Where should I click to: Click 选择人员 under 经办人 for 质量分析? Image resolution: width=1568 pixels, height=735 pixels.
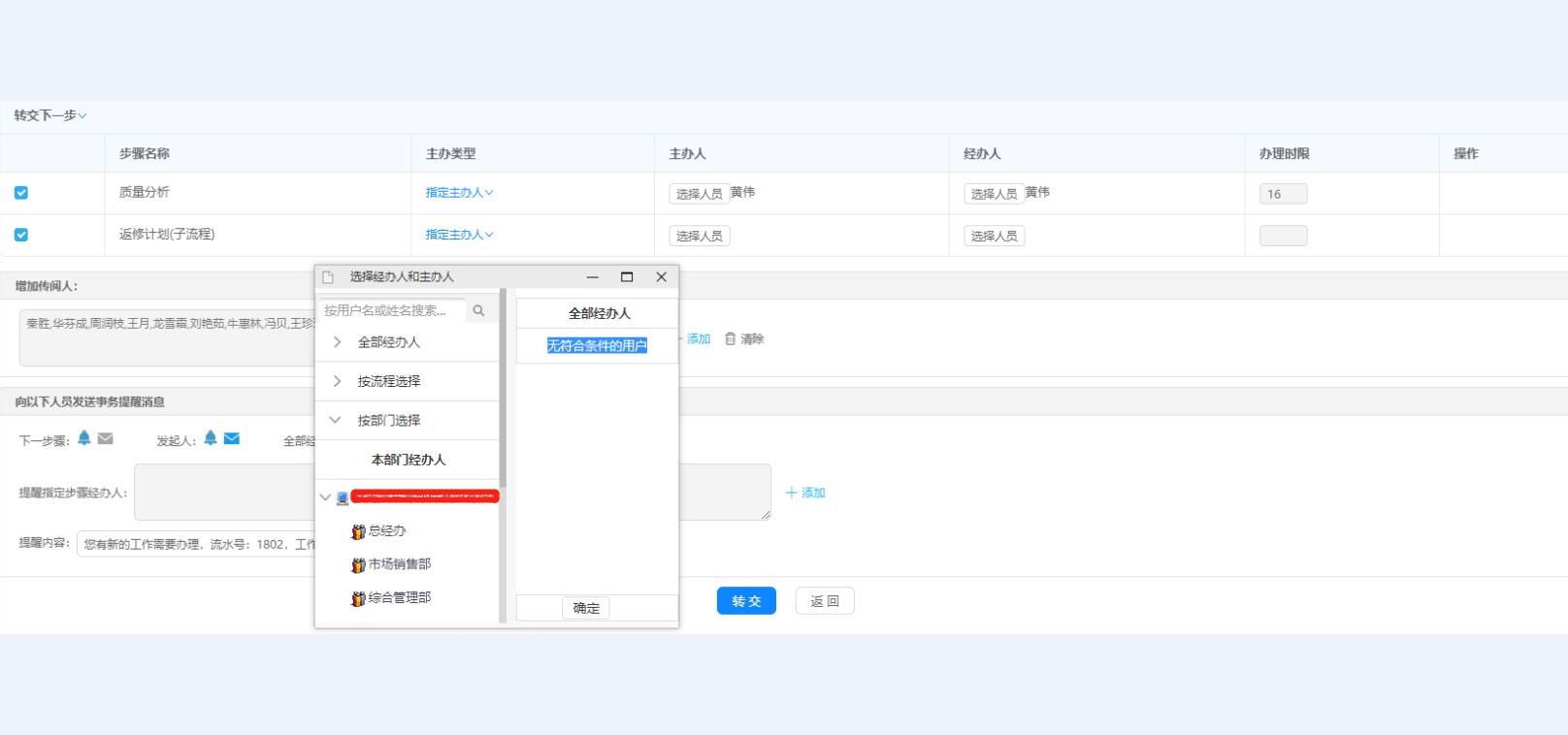tap(994, 194)
